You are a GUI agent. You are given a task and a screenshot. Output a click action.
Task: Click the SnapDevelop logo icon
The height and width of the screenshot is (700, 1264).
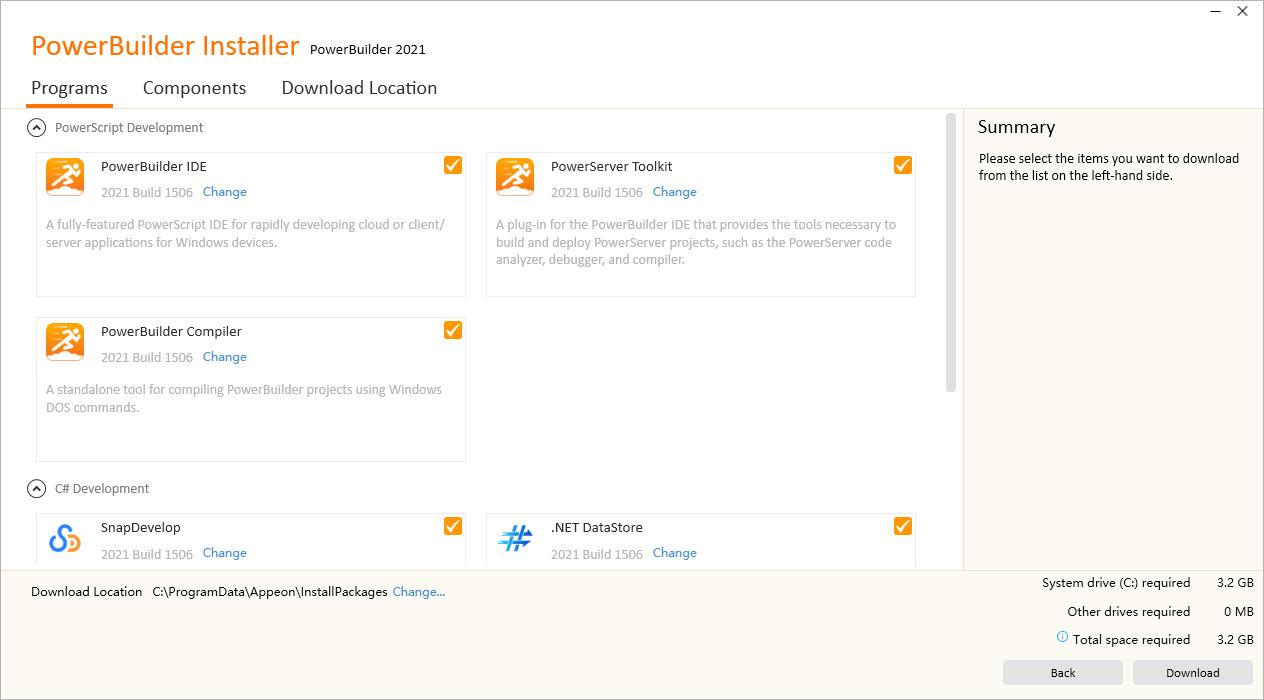[65, 538]
